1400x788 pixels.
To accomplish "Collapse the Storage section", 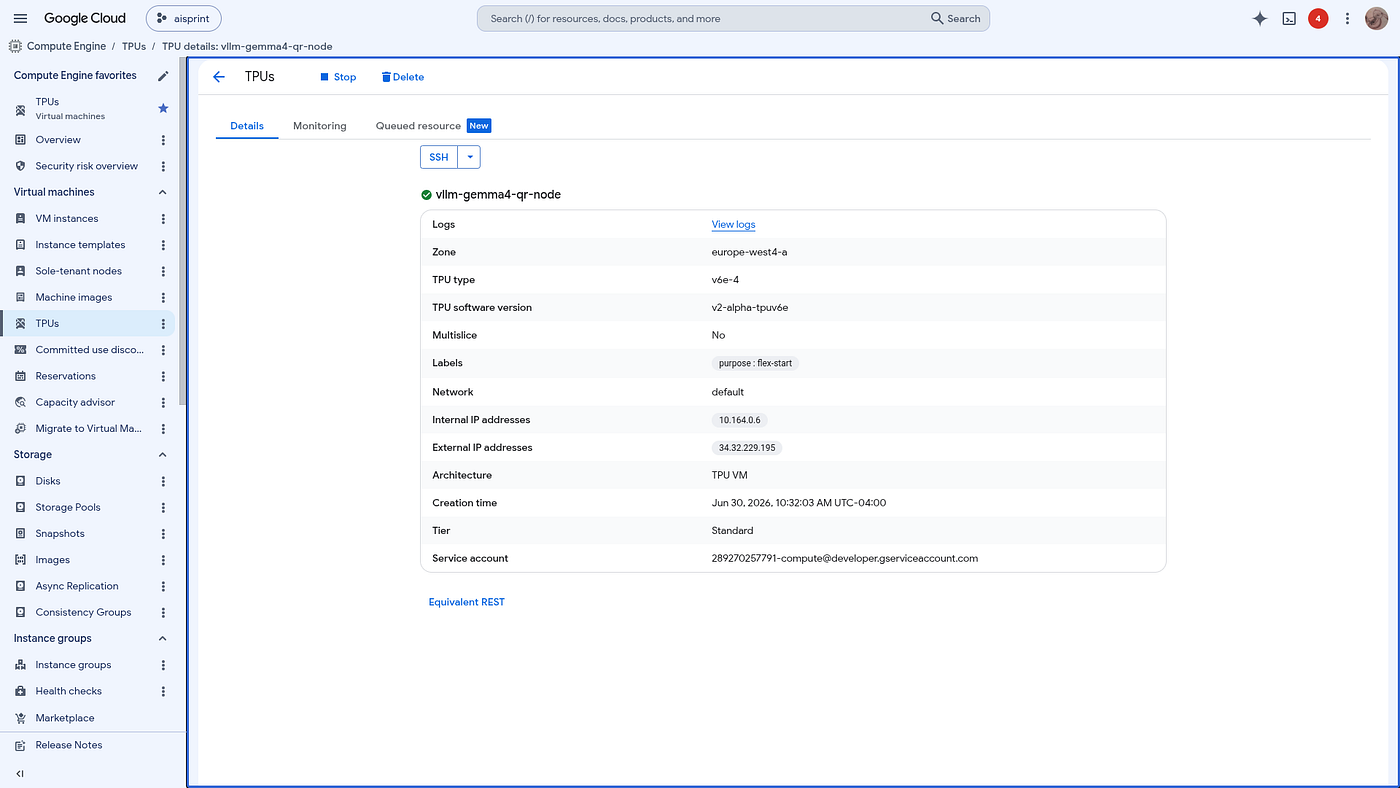I will (x=163, y=455).
